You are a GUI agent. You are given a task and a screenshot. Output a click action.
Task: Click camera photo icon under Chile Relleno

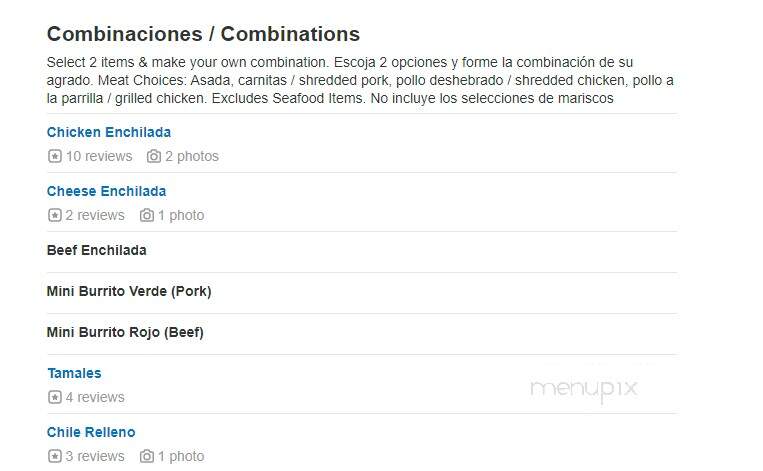[146, 456]
